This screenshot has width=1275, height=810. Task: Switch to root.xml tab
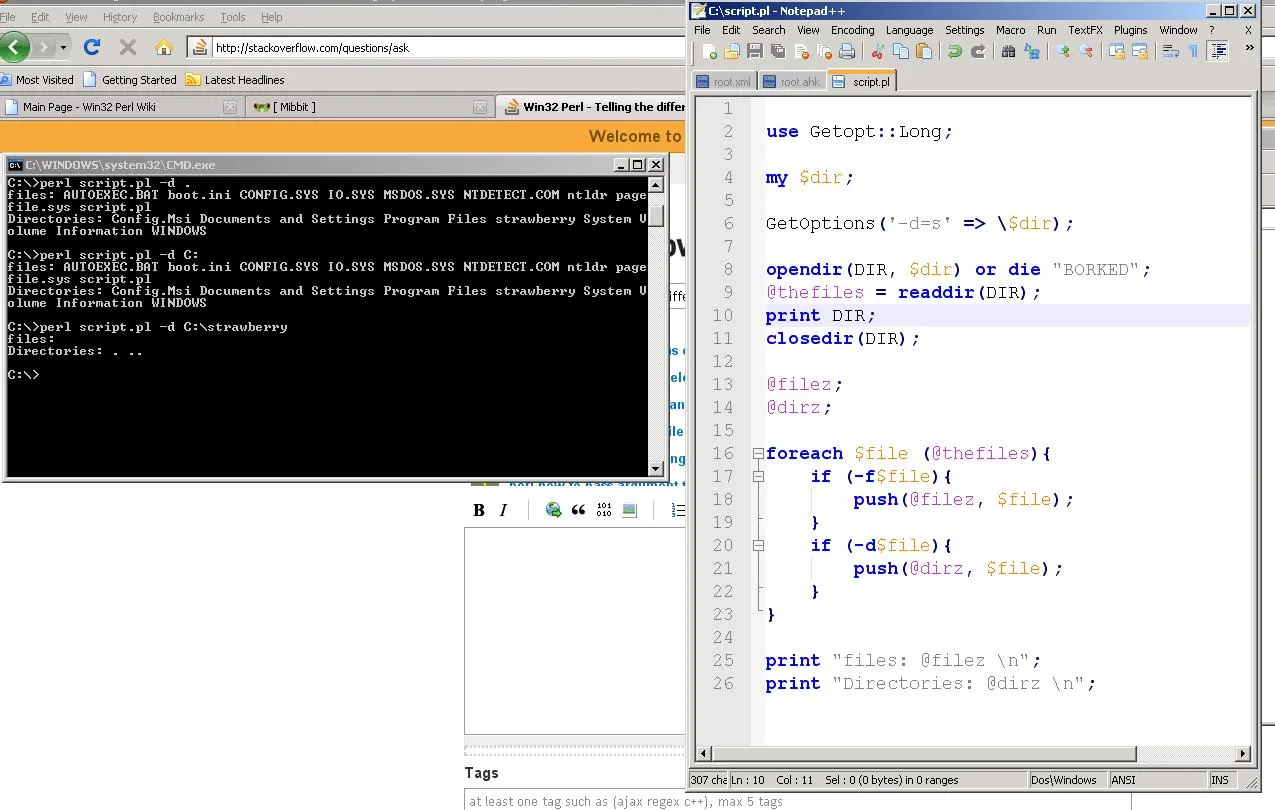pyautogui.click(x=724, y=82)
